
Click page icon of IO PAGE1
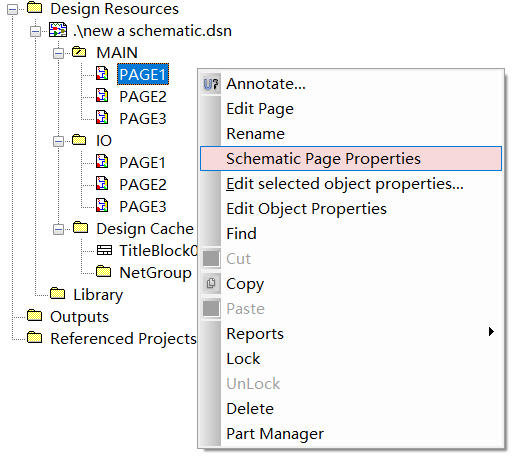point(102,162)
